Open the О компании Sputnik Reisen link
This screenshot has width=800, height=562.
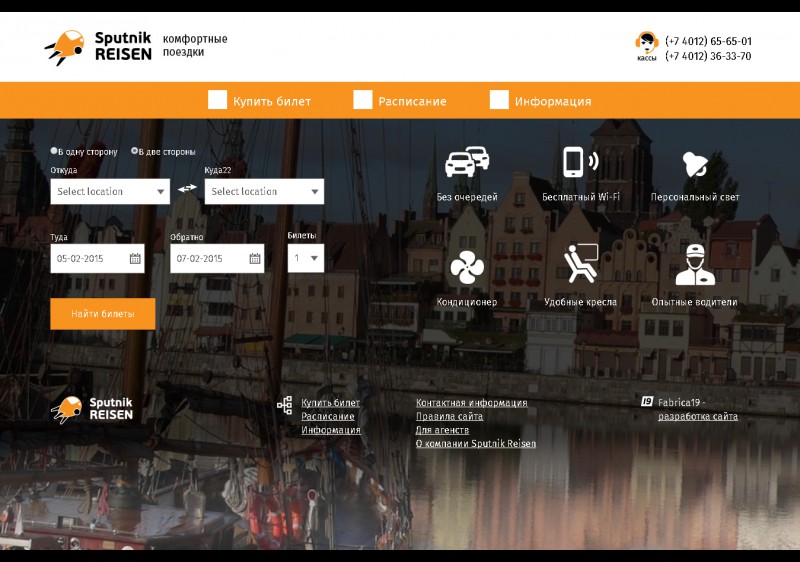pos(476,444)
